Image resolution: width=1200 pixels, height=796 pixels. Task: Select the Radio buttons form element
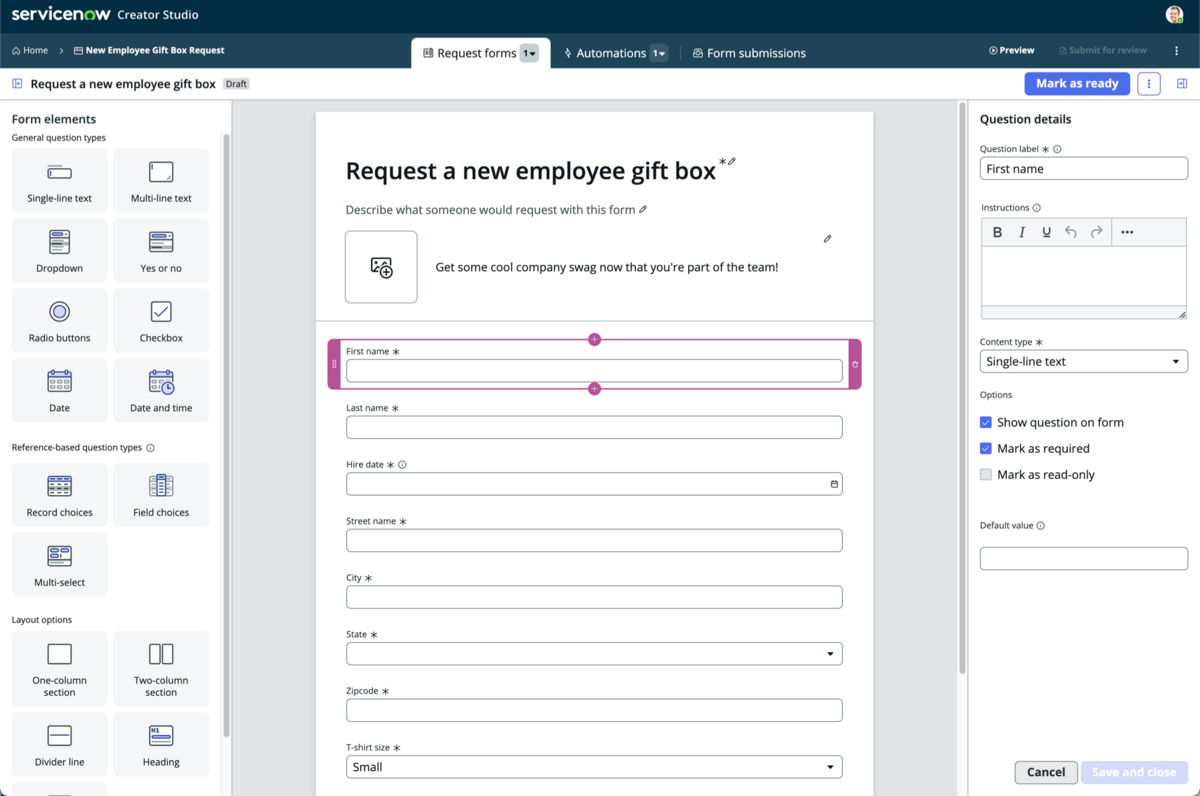pyautogui.click(x=59, y=320)
